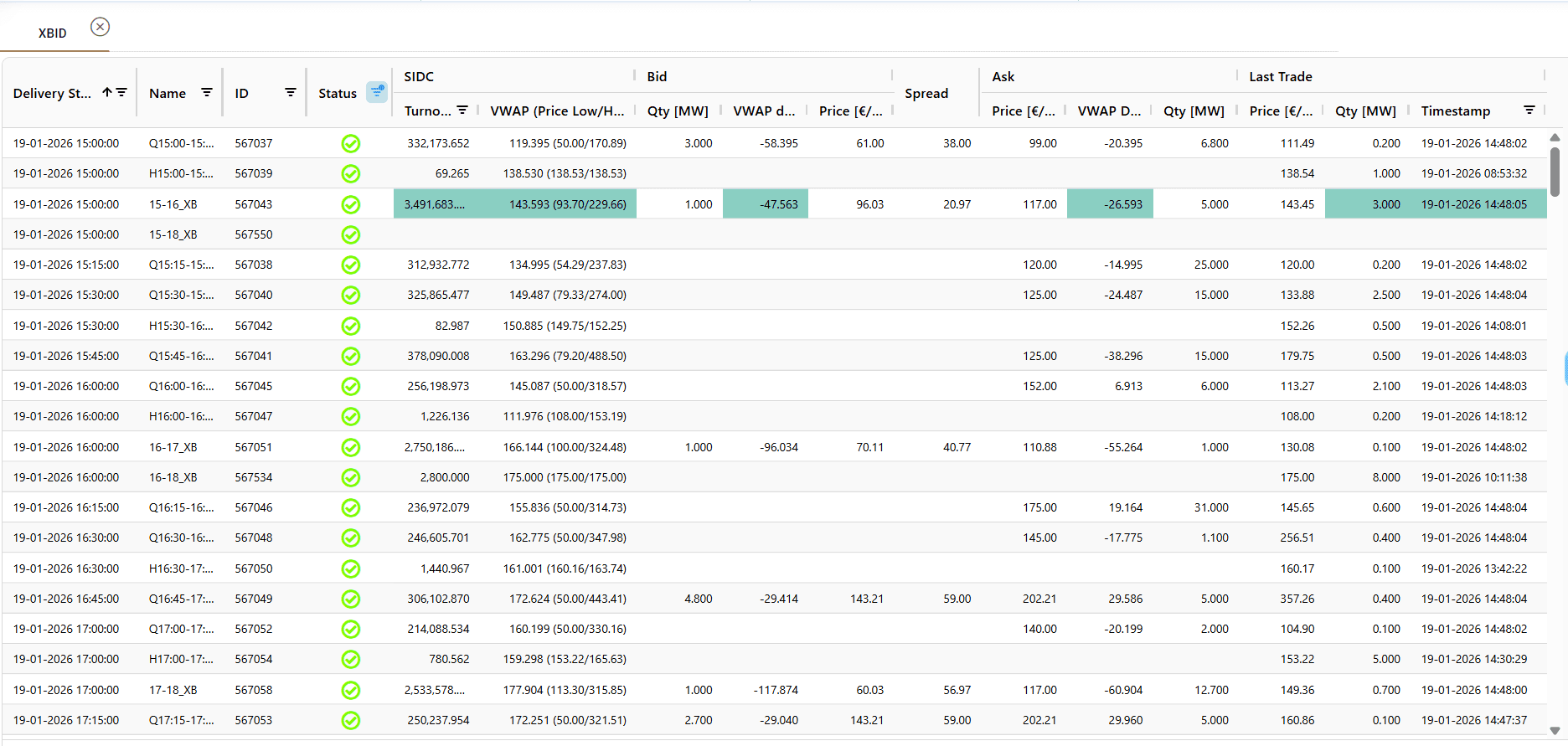
Task: Click the VWAP (Price Low/High) column header
Action: point(557,111)
